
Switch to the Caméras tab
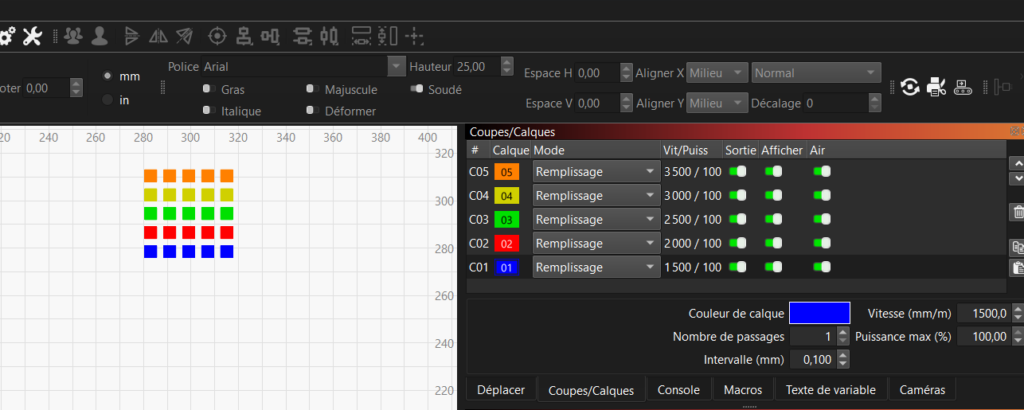(922, 390)
